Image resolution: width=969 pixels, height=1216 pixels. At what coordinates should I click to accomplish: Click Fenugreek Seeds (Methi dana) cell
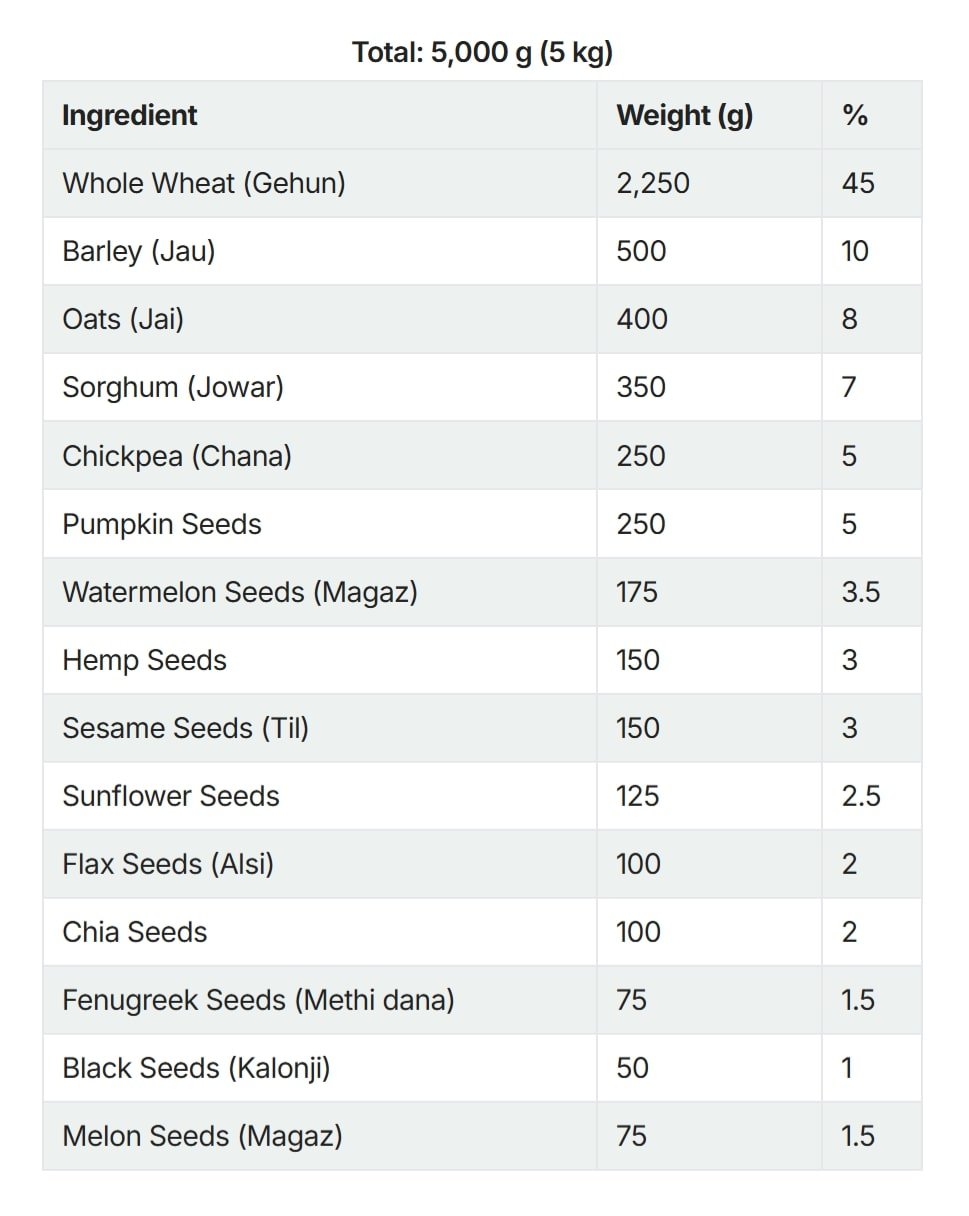pyautogui.click(x=258, y=1000)
